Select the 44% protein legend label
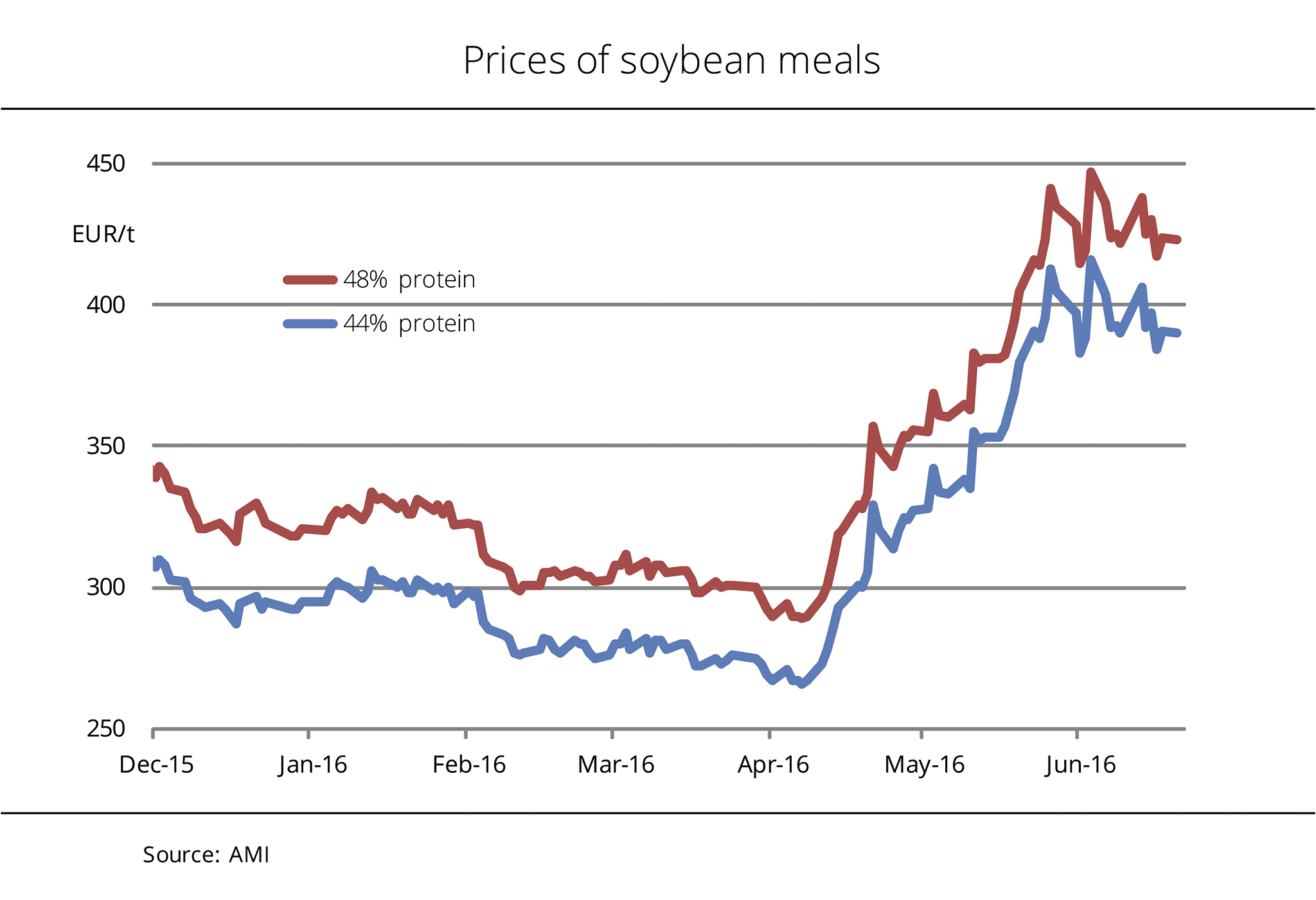Screen dimensions: 1316x900 (x=409, y=324)
